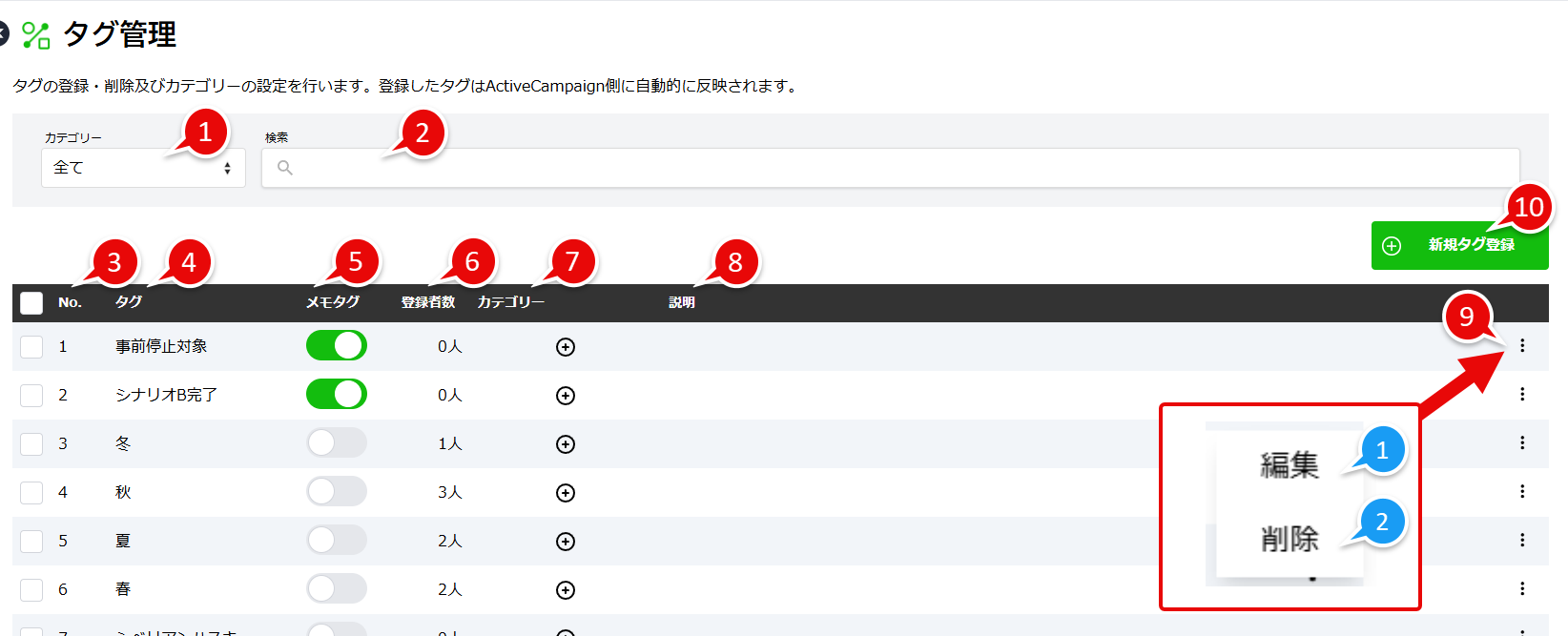Open three-dot menu for 冬 row
Viewport: 1568px width, 636px height.
[1522, 442]
